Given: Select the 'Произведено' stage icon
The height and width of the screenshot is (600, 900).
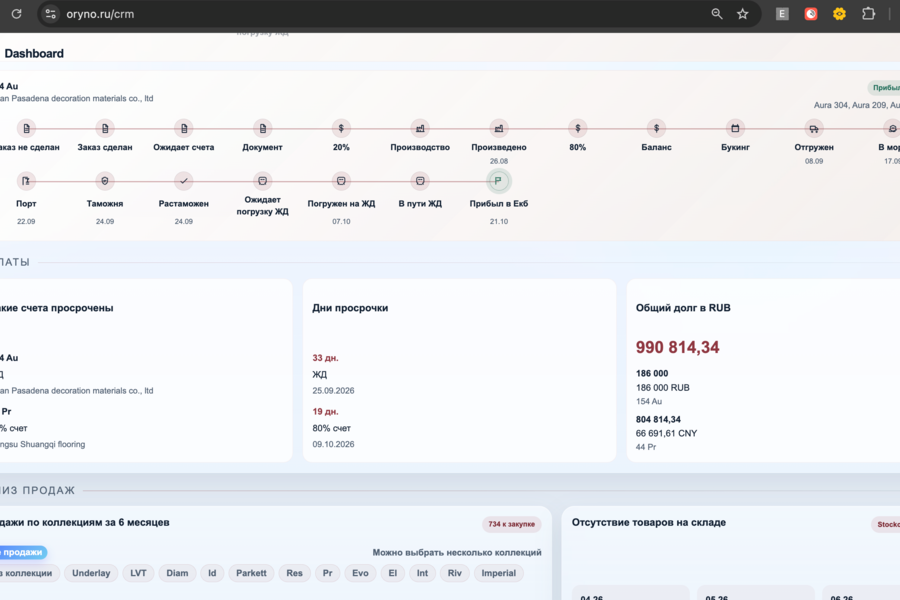Looking at the screenshot, I should coord(499,129).
